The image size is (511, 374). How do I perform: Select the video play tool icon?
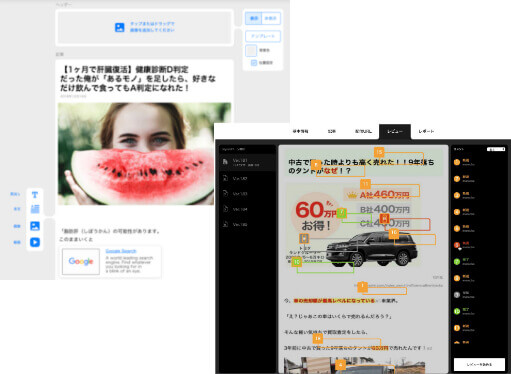[x=35, y=242]
